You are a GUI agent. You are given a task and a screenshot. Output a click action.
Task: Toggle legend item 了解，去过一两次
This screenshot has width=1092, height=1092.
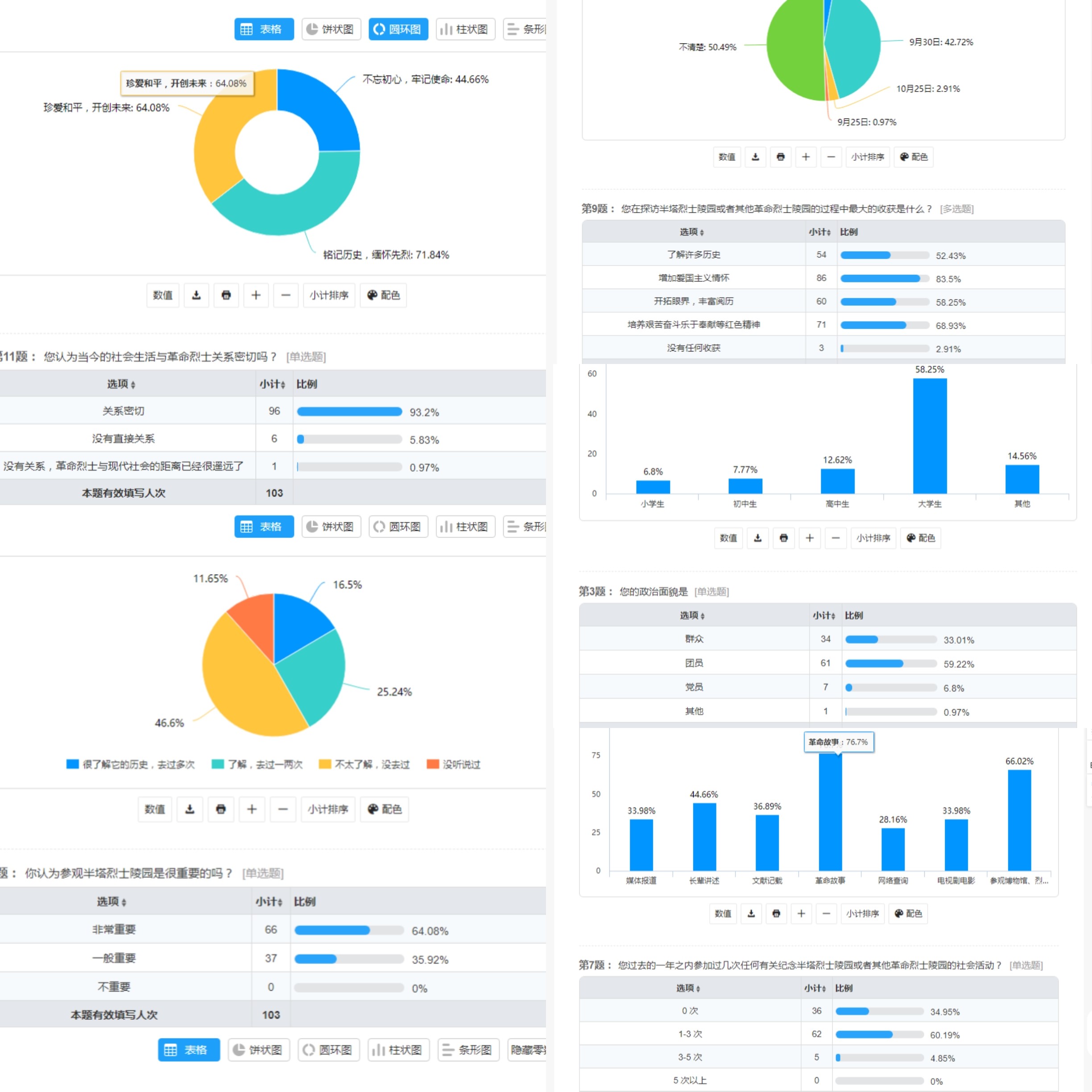[x=257, y=764]
